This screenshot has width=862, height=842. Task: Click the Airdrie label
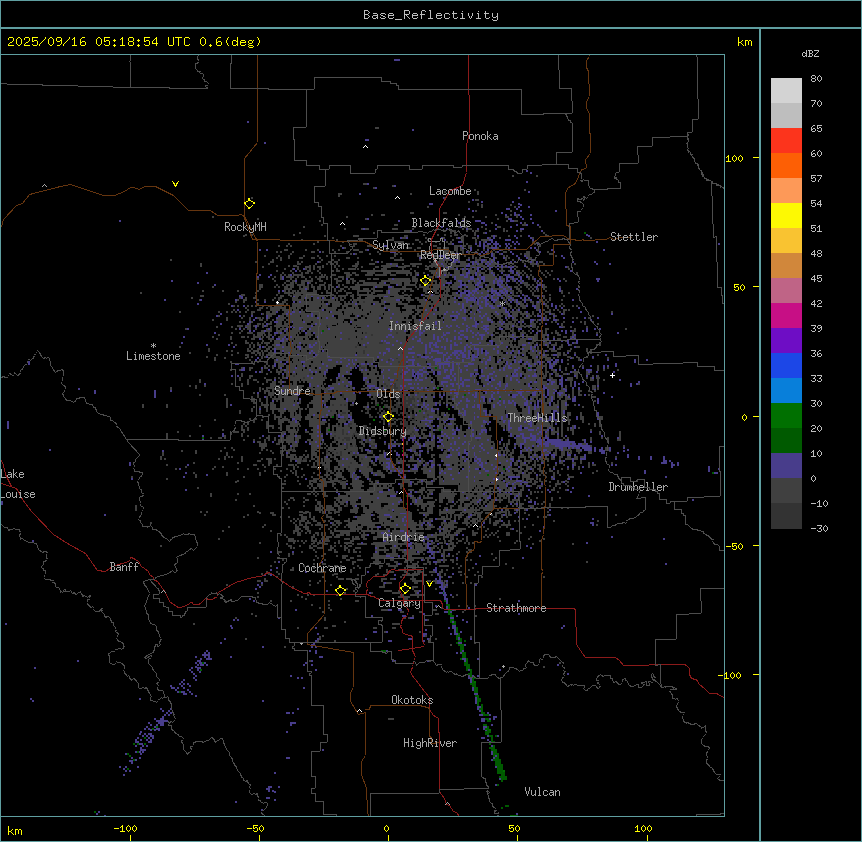[x=404, y=537]
